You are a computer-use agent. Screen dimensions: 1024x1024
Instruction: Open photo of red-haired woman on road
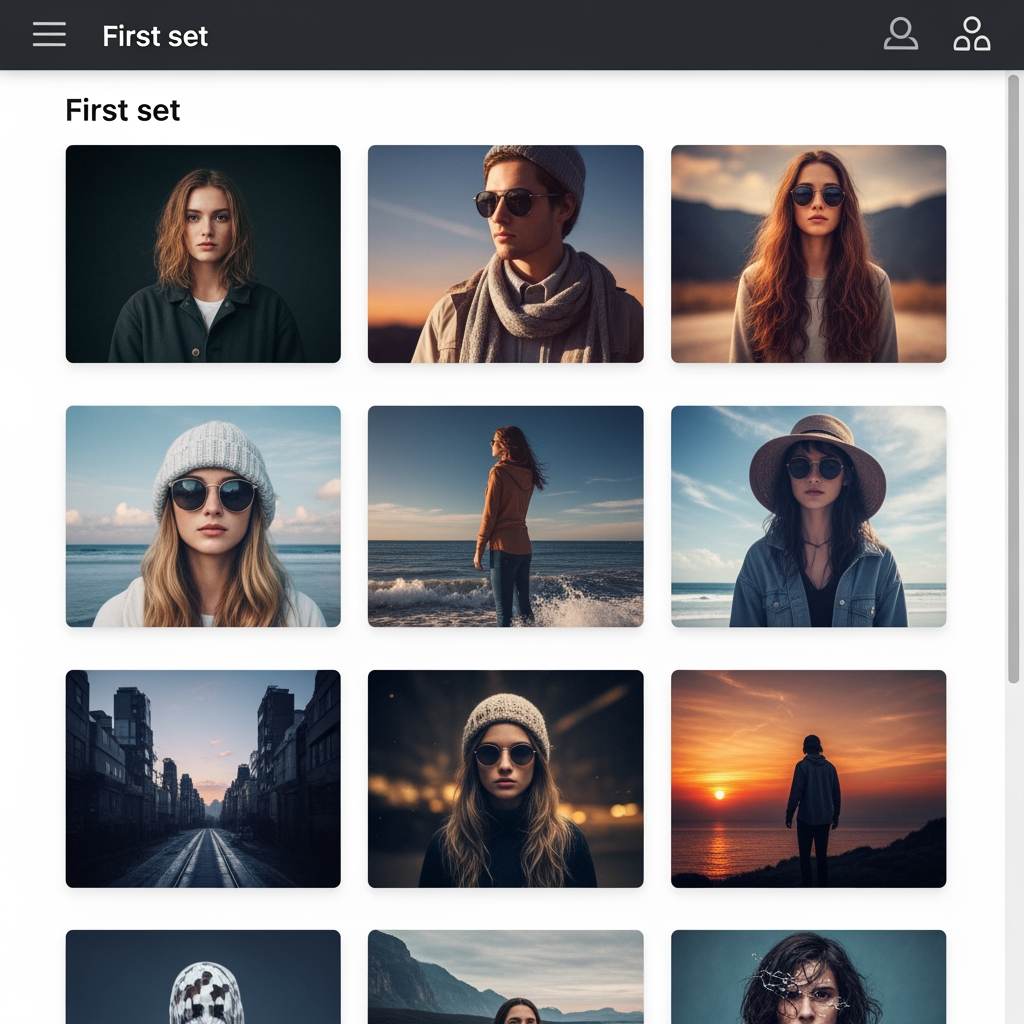[808, 254]
